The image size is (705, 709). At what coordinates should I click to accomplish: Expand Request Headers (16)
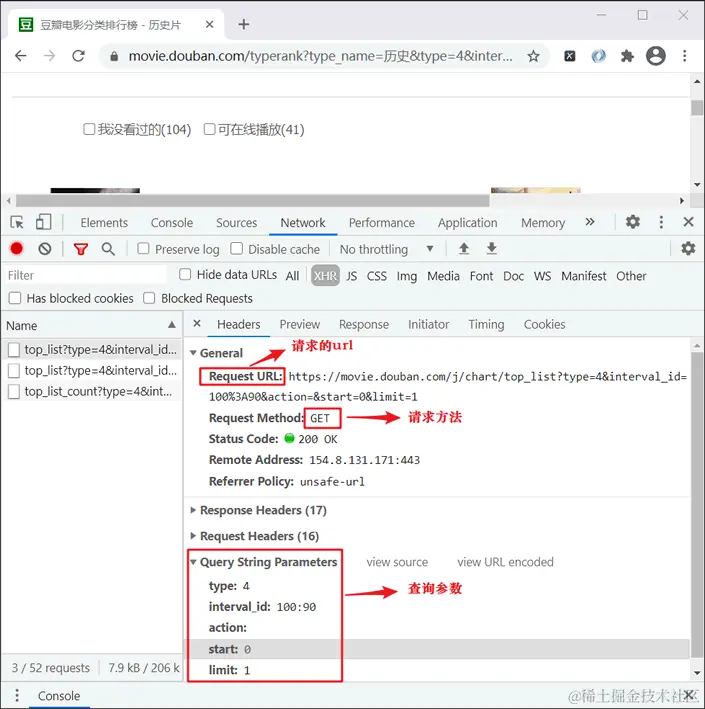pos(193,536)
